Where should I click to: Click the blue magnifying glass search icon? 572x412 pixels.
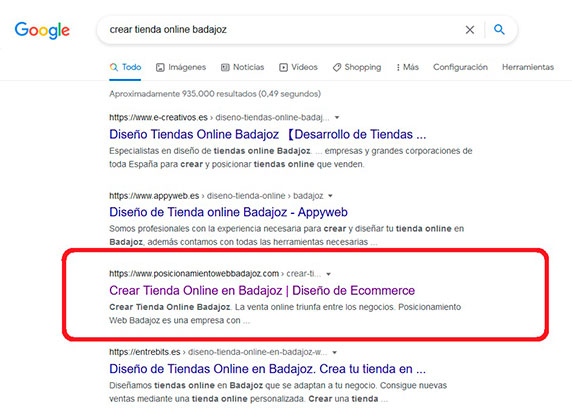tap(499, 29)
